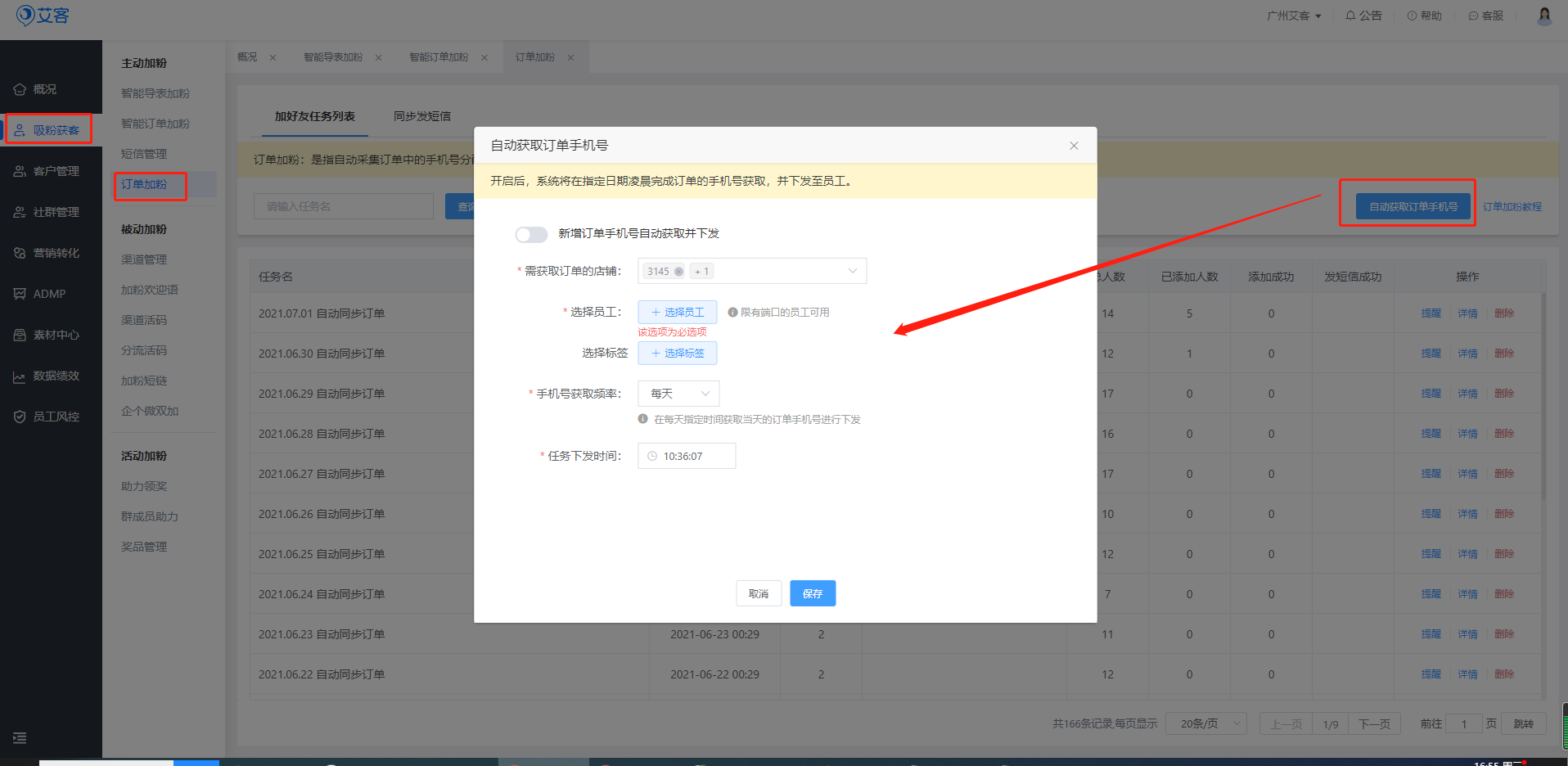Click 选择员工 button to pick employees
Viewport: 1568px width, 766px height.
pyautogui.click(x=677, y=313)
